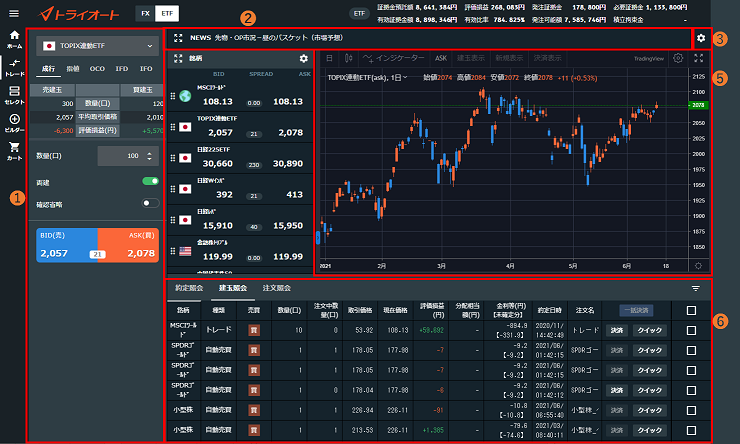Check the second SPDR Gold row checkbox
The height and width of the screenshot is (444, 740).
point(691,370)
